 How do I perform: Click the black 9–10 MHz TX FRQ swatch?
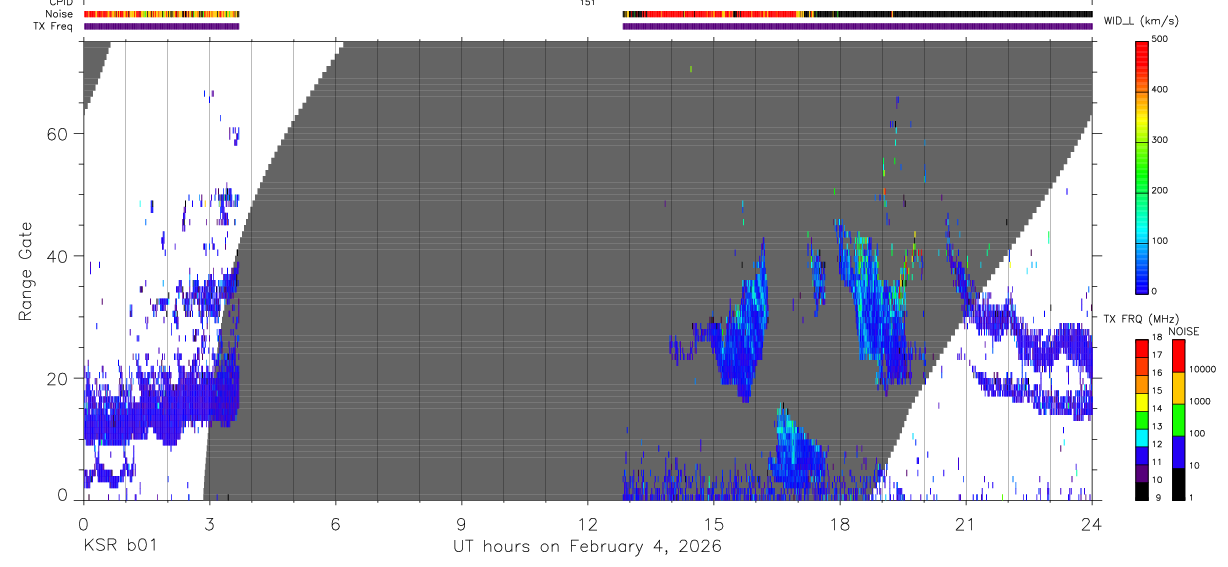[x=1142, y=490]
